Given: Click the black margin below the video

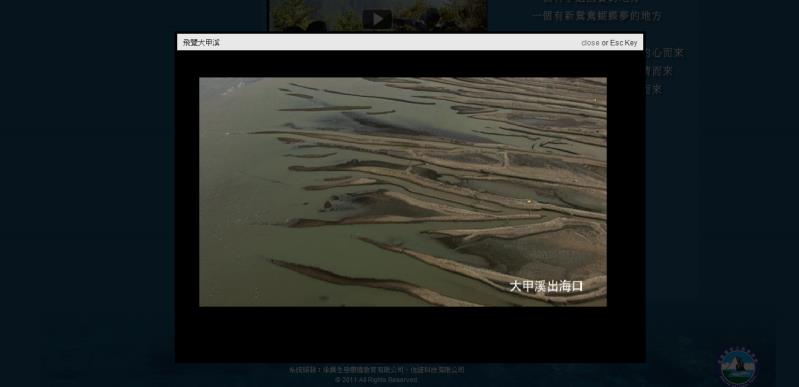Looking at the screenshot, I should 410,334.
